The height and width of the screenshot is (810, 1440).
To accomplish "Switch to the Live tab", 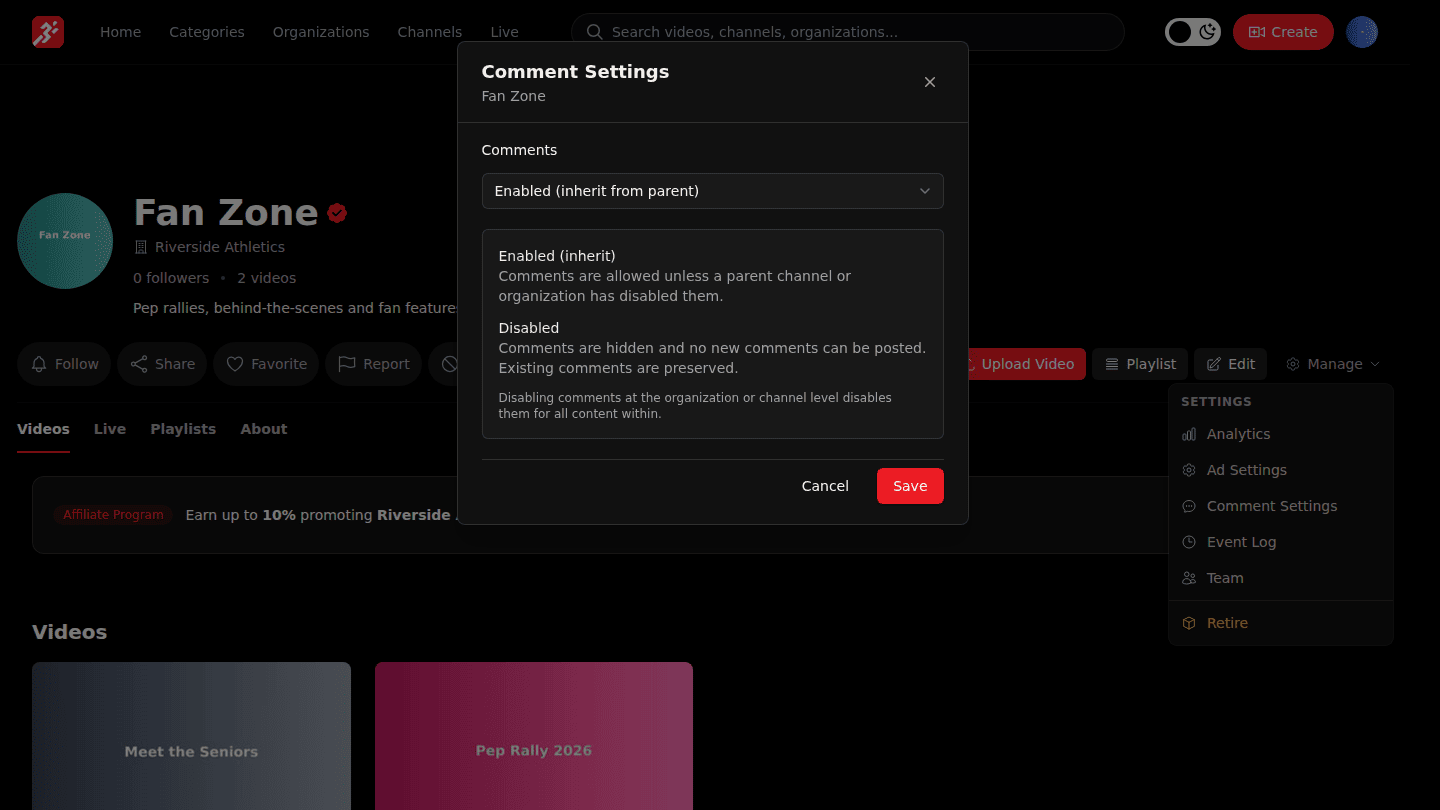I will point(110,429).
